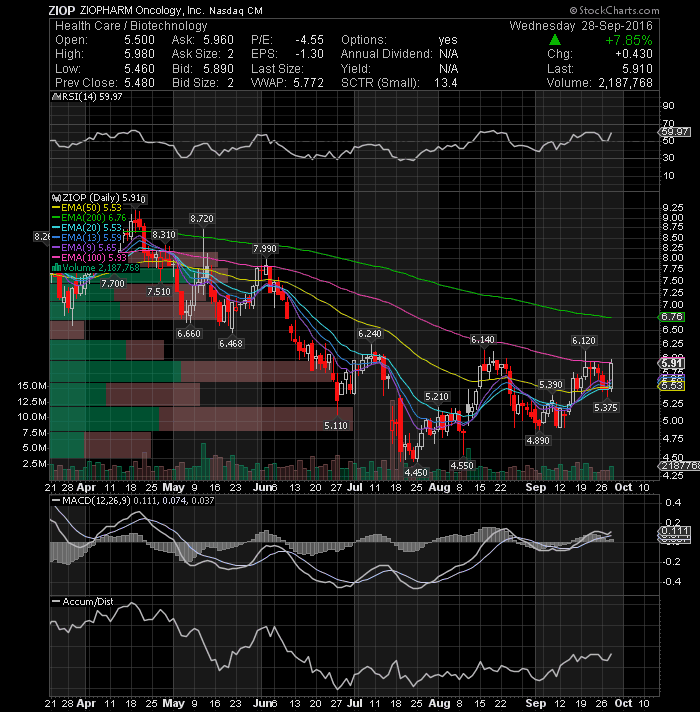The width and height of the screenshot is (700, 712).
Task: Click the ZIOP ticker symbol in header
Action: tap(62, 10)
